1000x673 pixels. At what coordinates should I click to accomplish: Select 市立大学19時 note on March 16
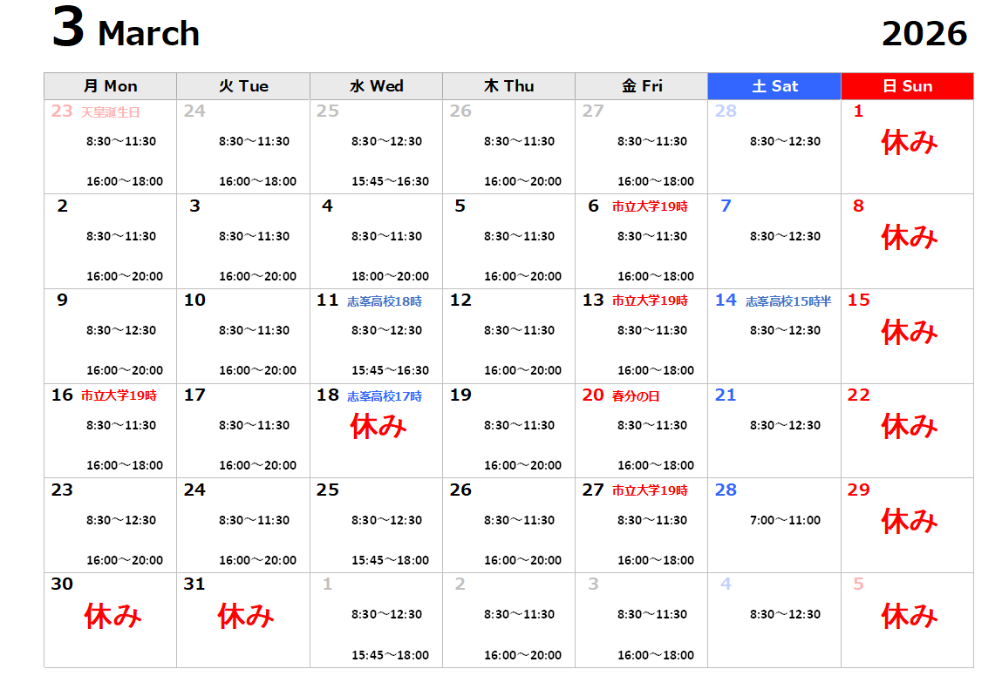coord(119,396)
